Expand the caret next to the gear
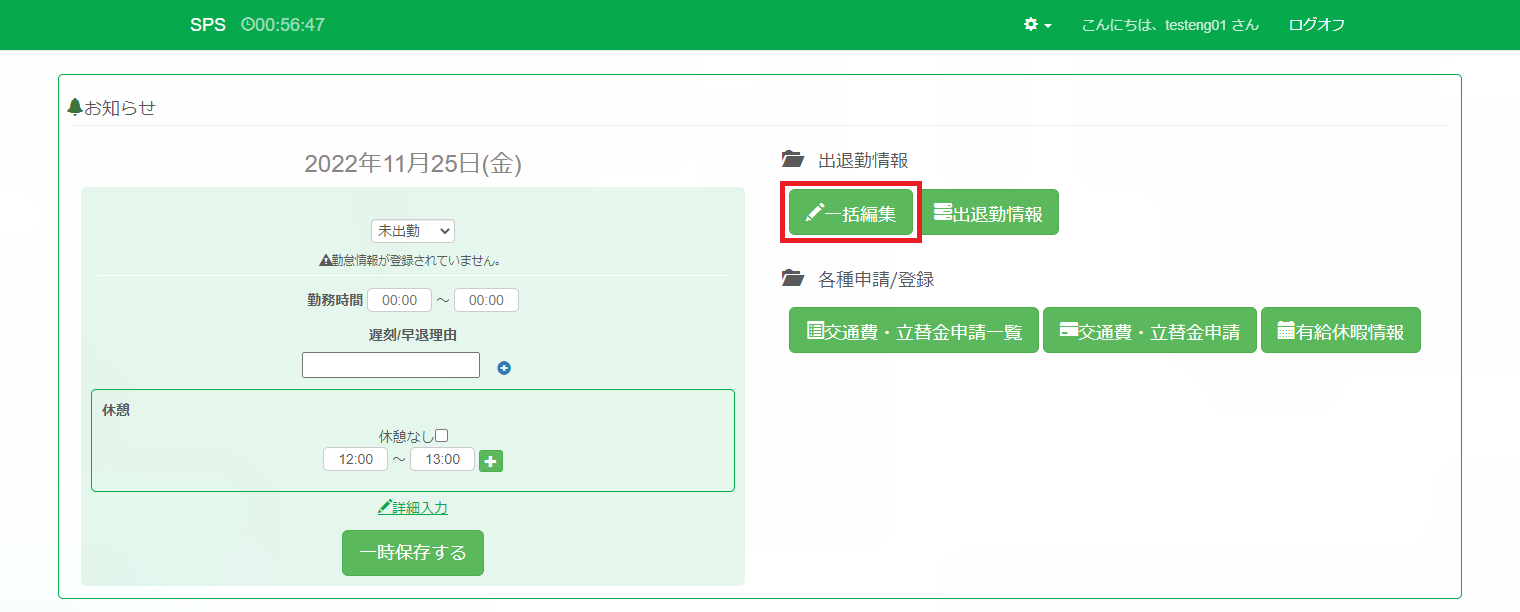 (x=1048, y=25)
